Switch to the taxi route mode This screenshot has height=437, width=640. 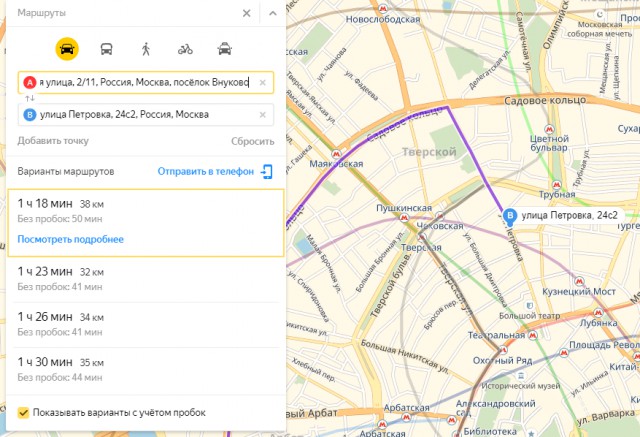(224, 49)
